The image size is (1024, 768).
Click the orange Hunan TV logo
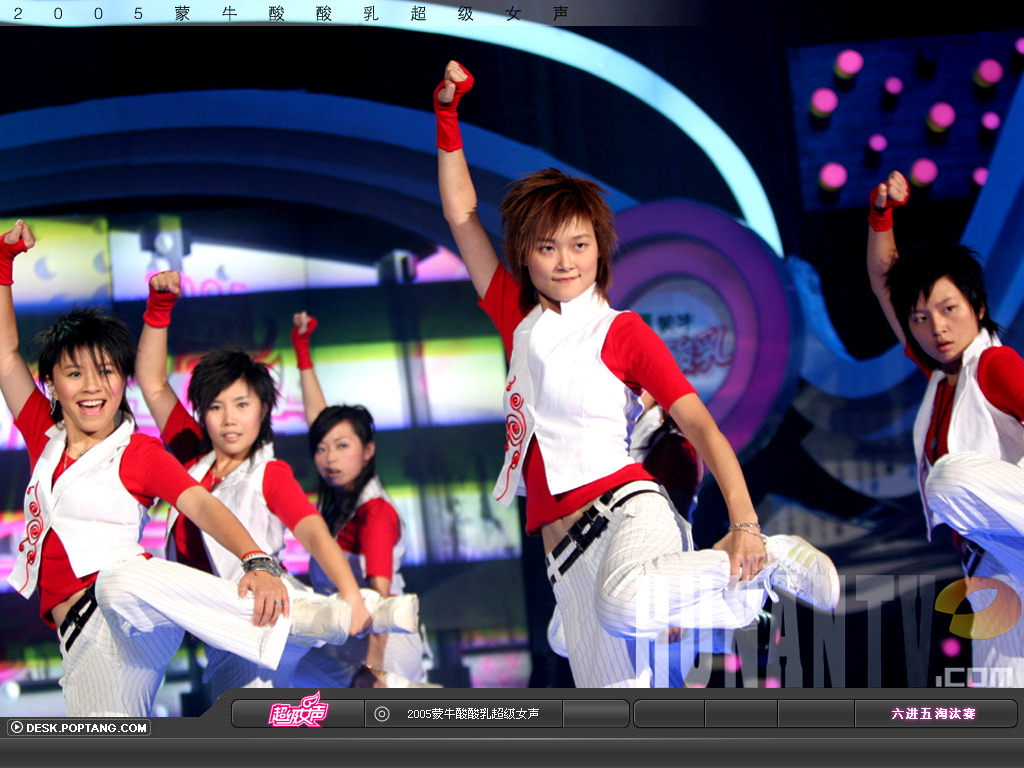click(977, 607)
